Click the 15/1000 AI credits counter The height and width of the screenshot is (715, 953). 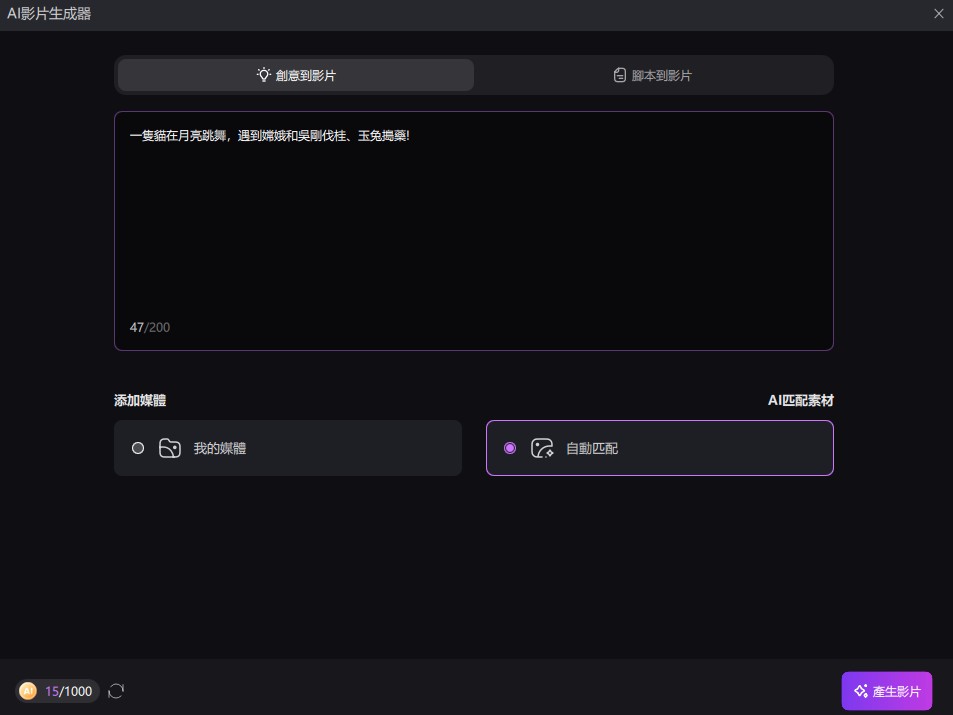(x=69, y=691)
